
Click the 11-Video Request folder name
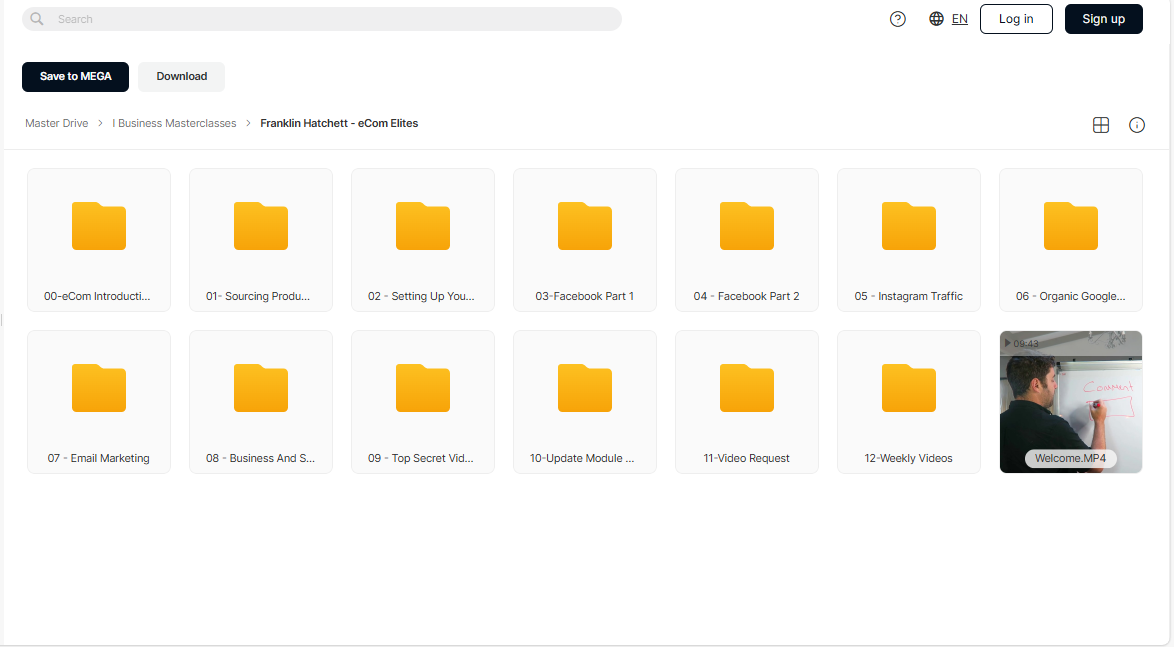(x=746, y=458)
